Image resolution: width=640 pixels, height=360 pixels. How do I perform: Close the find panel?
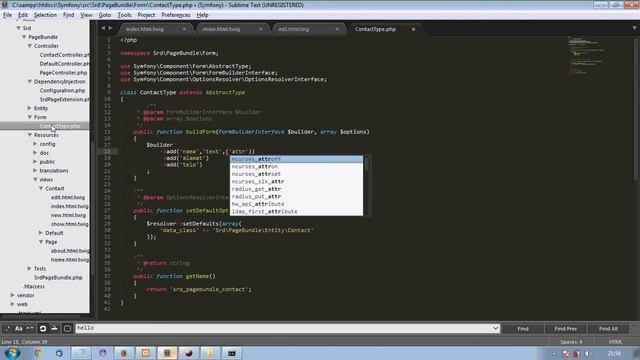coord(635,325)
